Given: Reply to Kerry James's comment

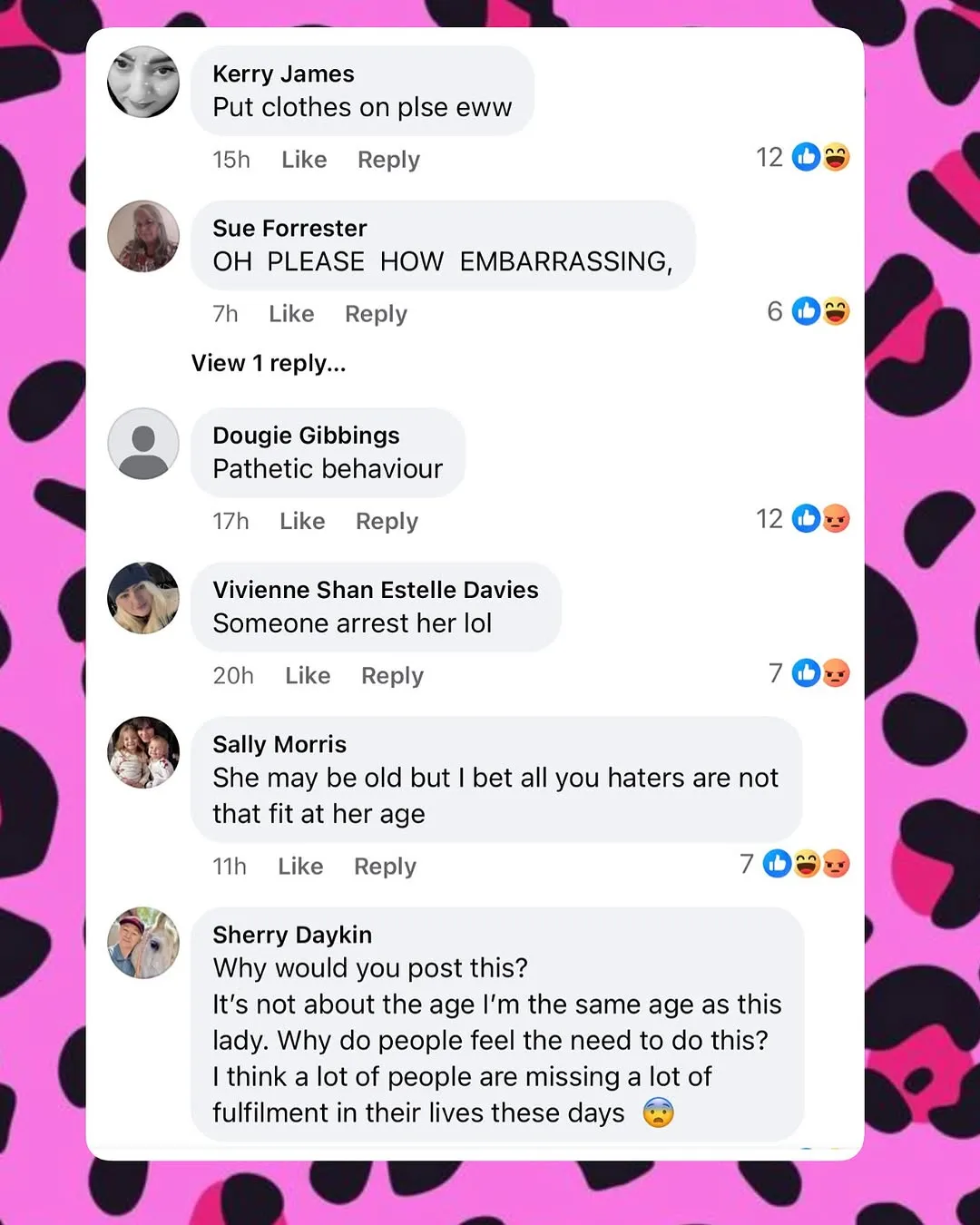Looking at the screenshot, I should click(388, 160).
